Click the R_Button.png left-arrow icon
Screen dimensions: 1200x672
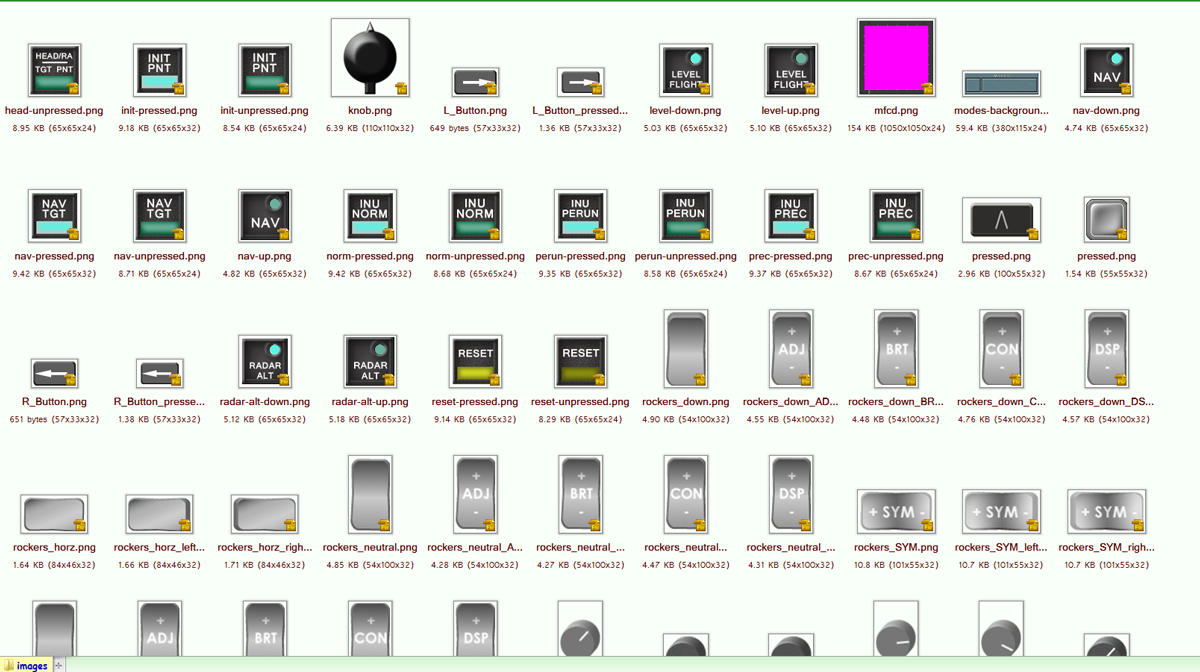(54, 373)
